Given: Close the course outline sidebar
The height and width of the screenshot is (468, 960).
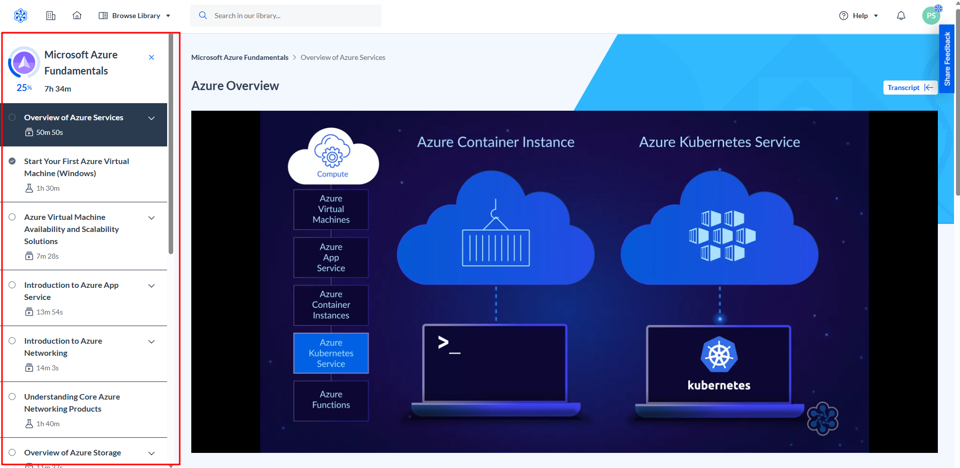Looking at the screenshot, I should click(x=152, y=57).
